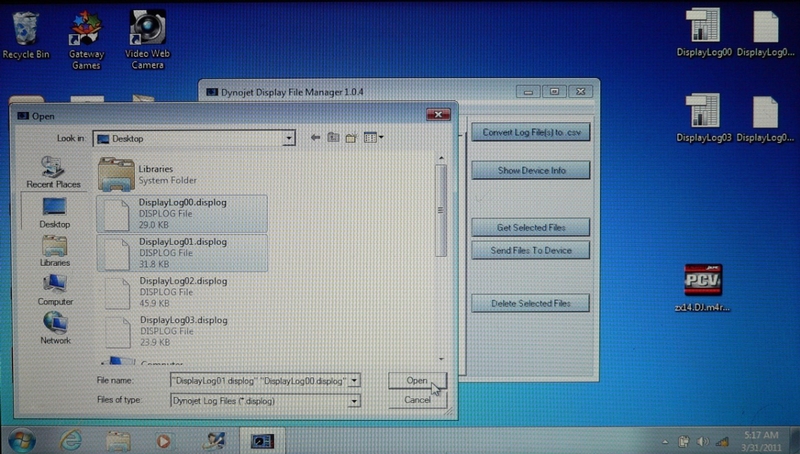The height and width of the screenshot is (454, 800).
Task: Expand the Look in Desktop dropdown
Action: pyautogui.click(x=289, y=139)
